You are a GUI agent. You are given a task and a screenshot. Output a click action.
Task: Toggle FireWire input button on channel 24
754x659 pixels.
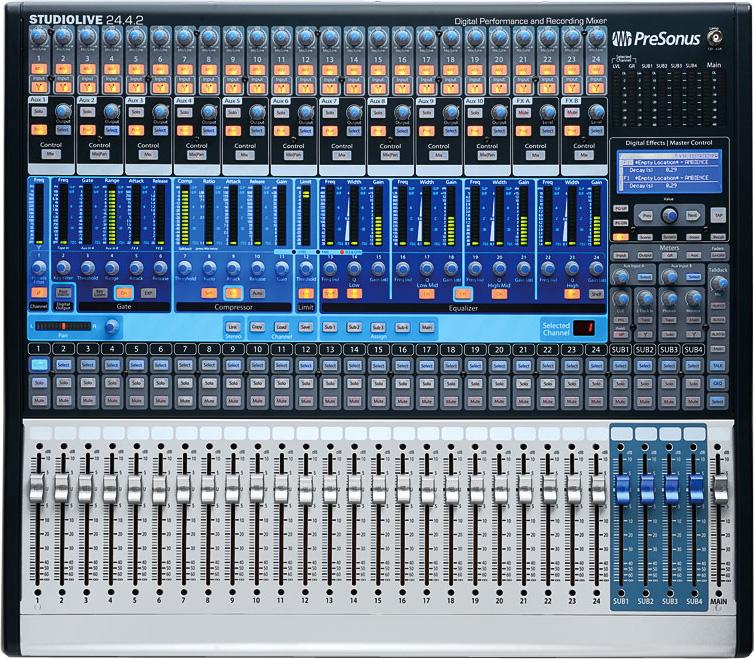click(596, 88)
